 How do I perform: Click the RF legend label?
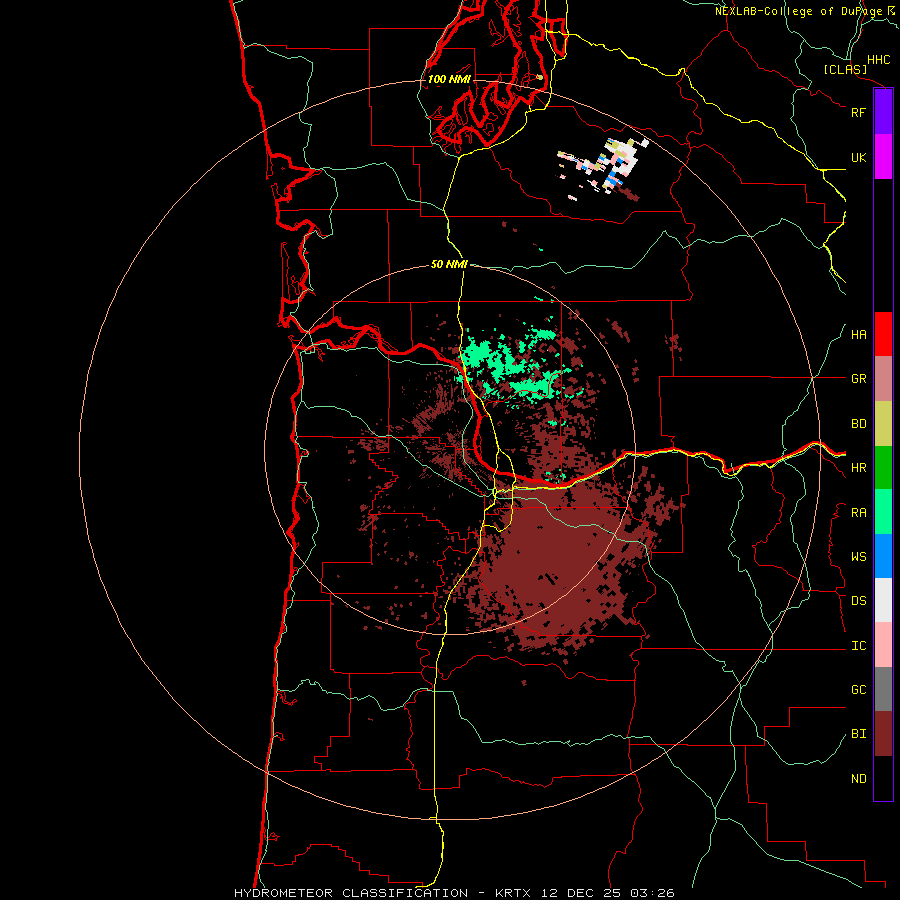point(858,112)
